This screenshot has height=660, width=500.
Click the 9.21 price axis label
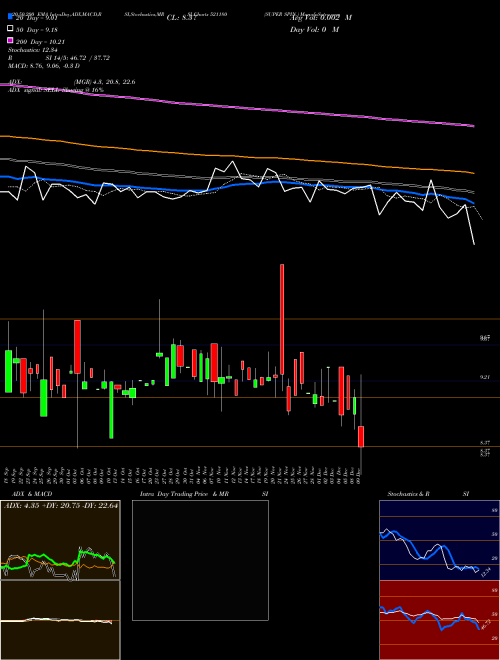485,378
